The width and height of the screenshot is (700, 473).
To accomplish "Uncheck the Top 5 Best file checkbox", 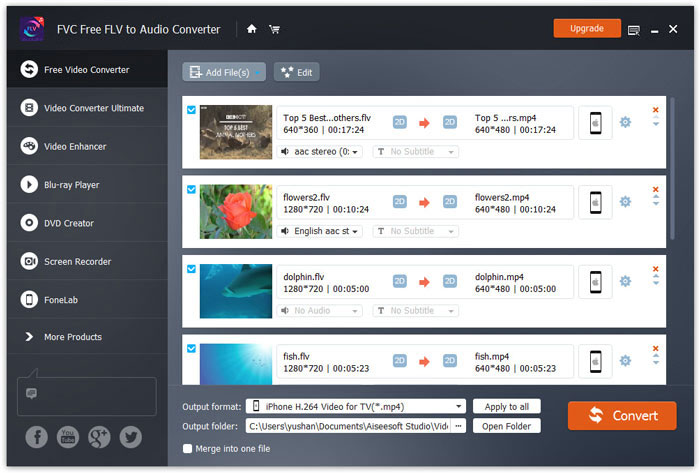I will 191,110.
